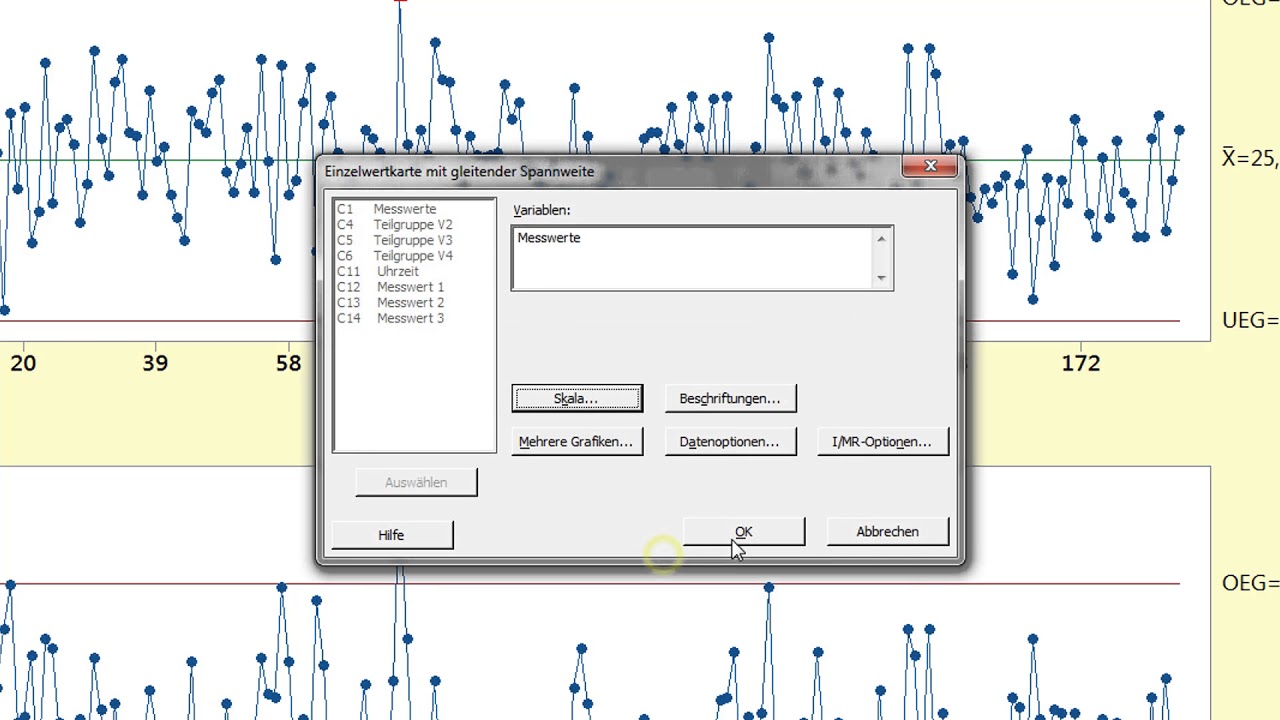The image size is (1280, 720).
Task: Click into the Variablen input field
Action: tap(702, 258)
